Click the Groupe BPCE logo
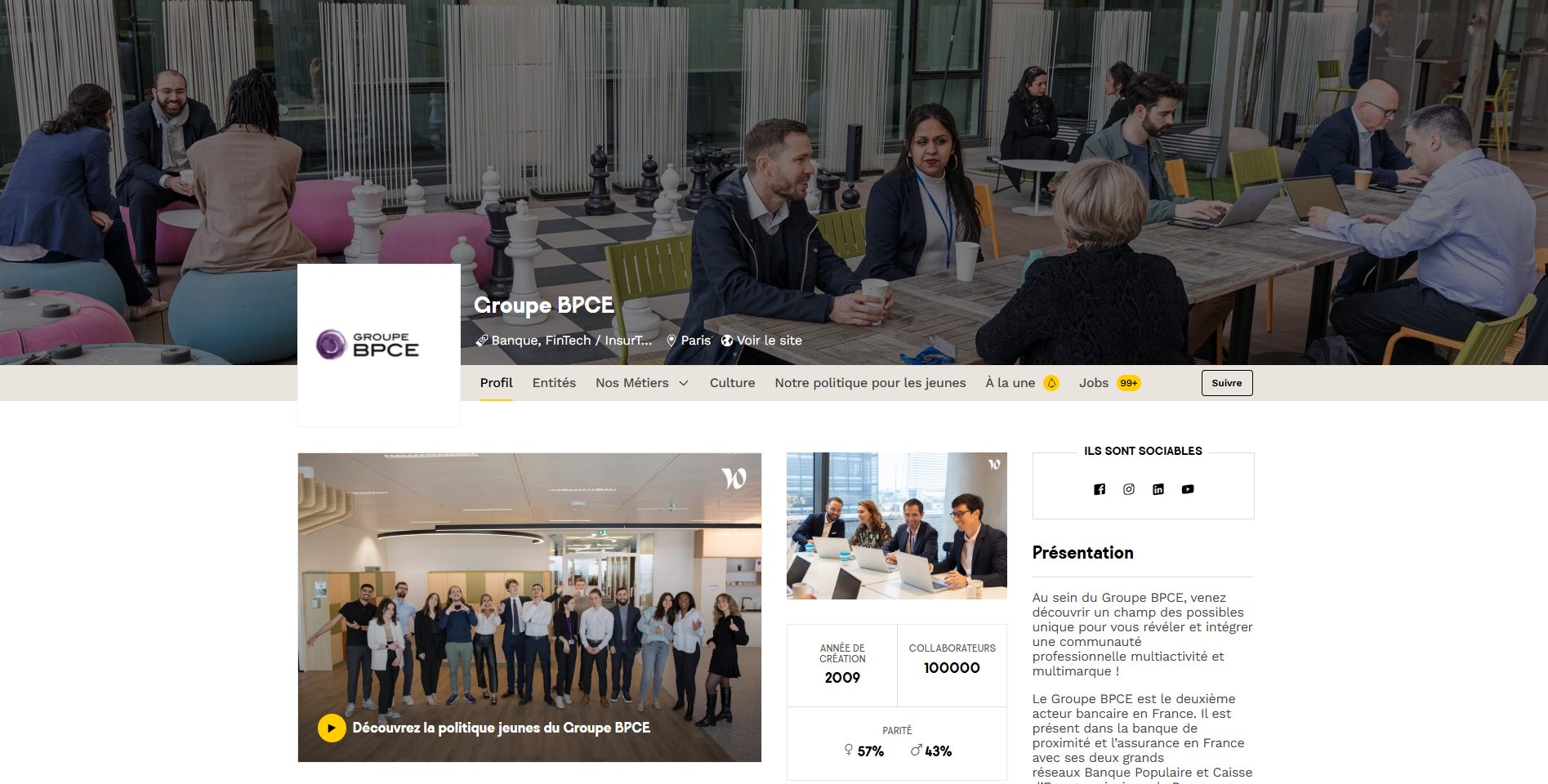Viewport: 1548px width, 784px height. click(368, 345)
